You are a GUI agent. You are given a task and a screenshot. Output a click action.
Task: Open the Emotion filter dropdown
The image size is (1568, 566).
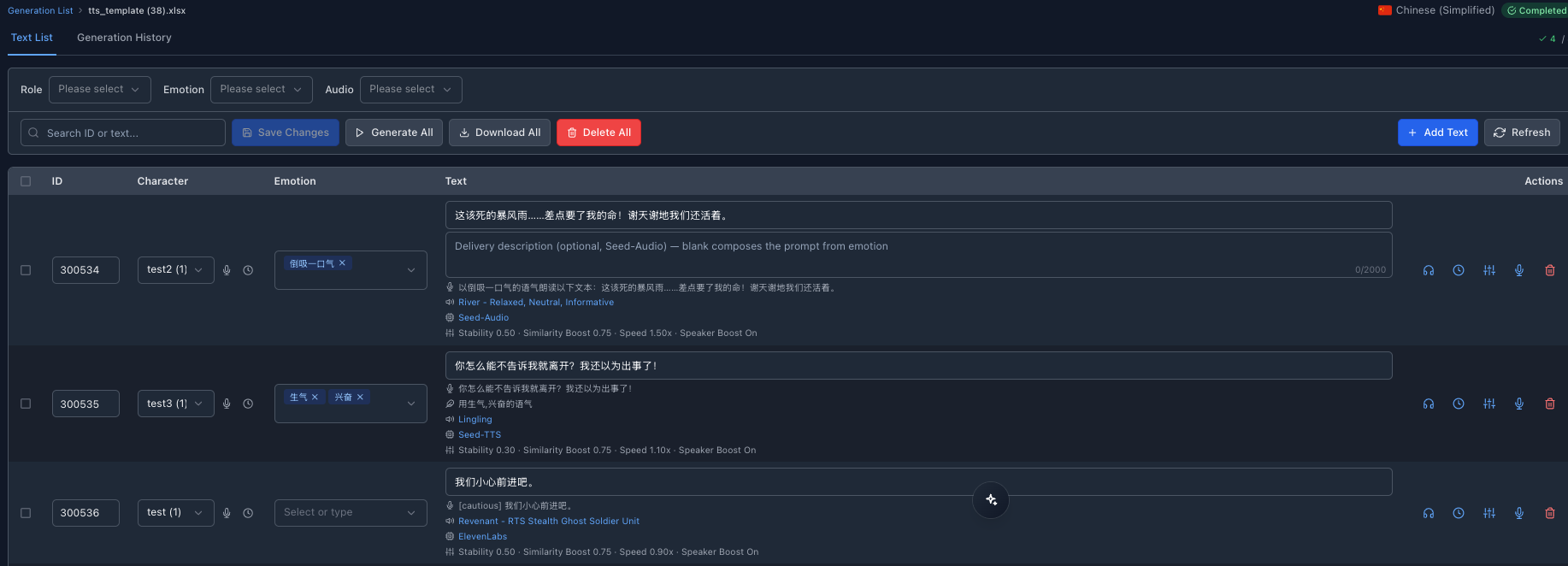pos(261,90)
